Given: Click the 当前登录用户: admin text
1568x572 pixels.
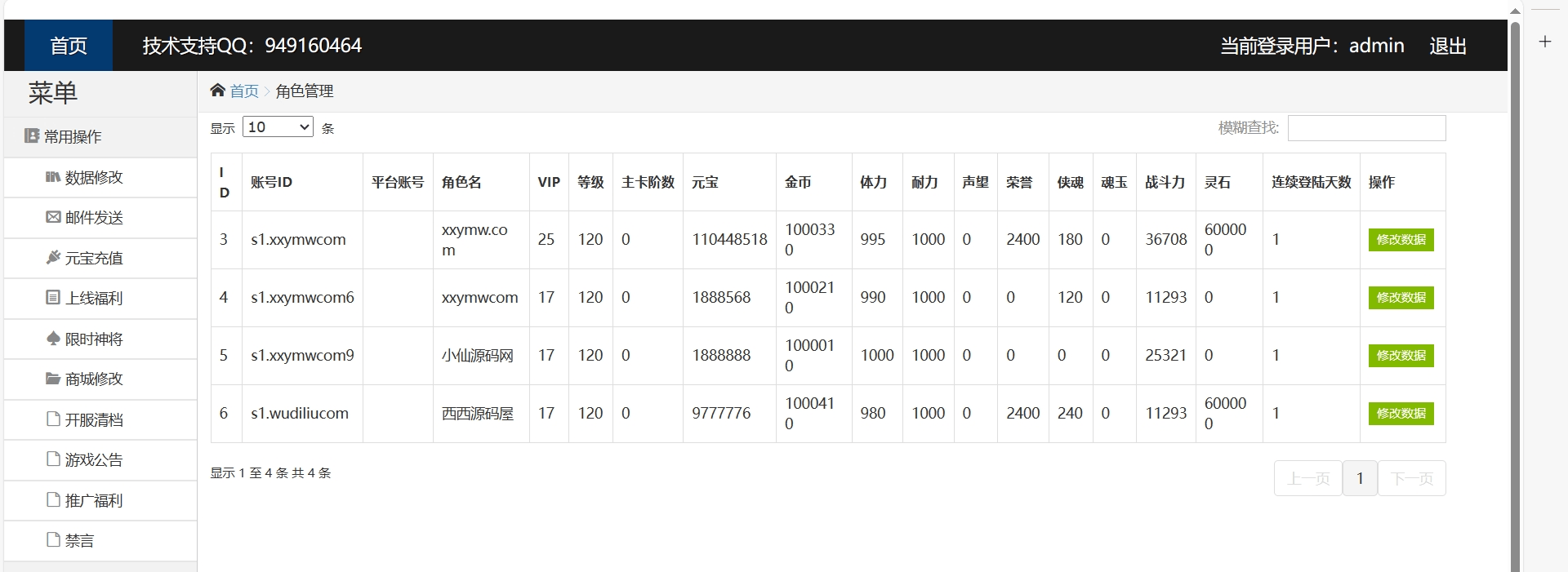Looking at the screenshot, I should click(x=1312, y=46).
